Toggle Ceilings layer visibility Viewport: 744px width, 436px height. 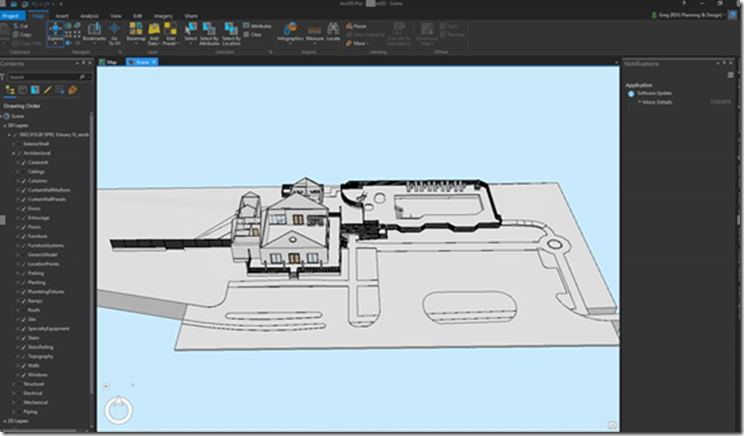pos(23,172)
